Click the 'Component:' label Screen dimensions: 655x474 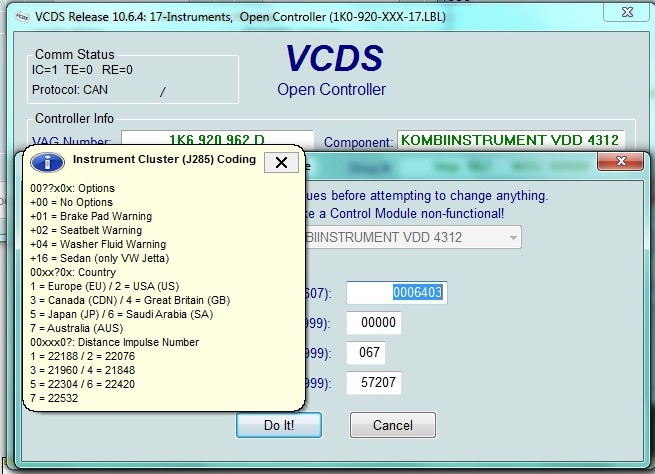[358, 142]
